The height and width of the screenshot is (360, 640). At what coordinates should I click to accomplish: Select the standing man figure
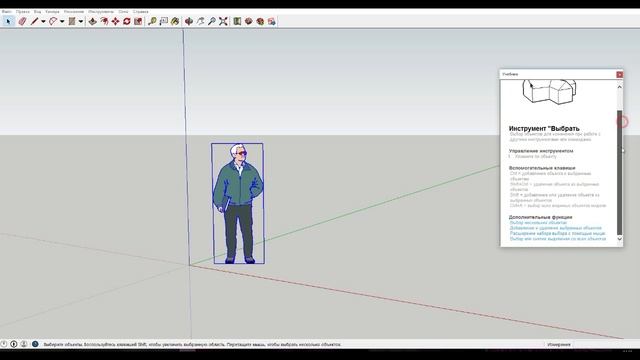(238, 203)
